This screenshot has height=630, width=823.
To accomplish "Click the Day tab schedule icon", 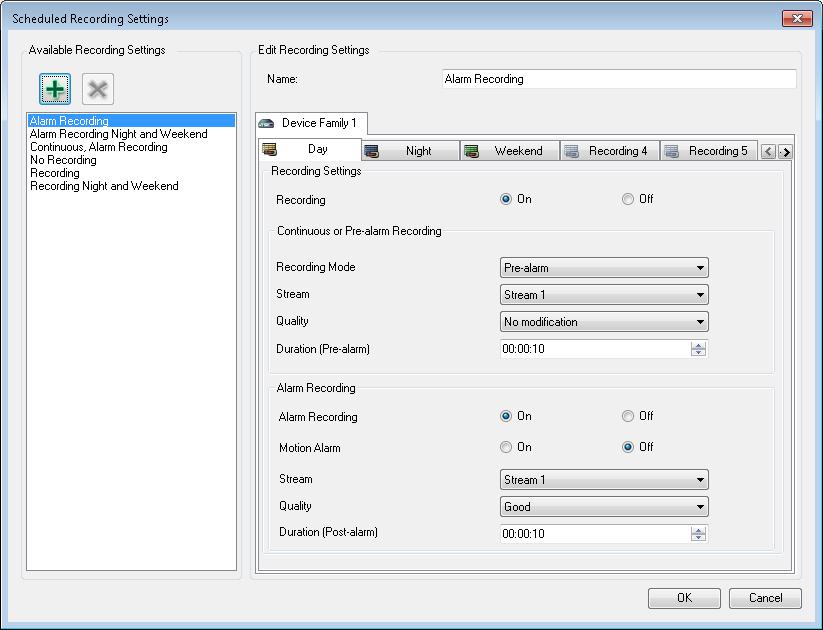I will tap(269, 149).
